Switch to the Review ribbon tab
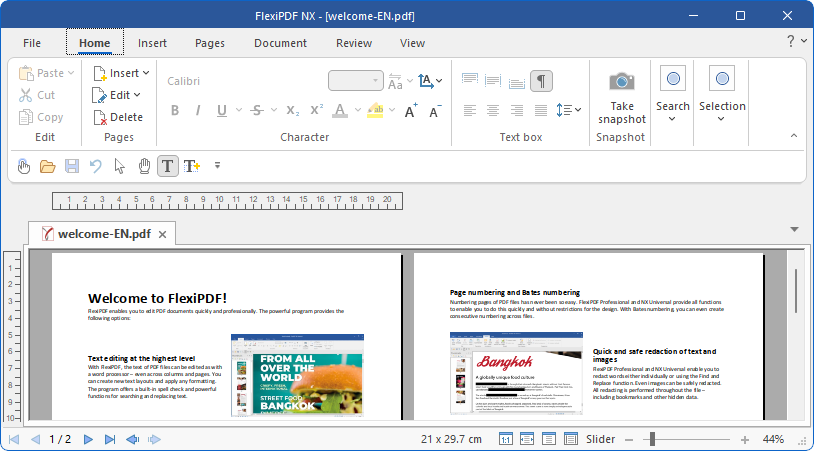 point(354,43)
